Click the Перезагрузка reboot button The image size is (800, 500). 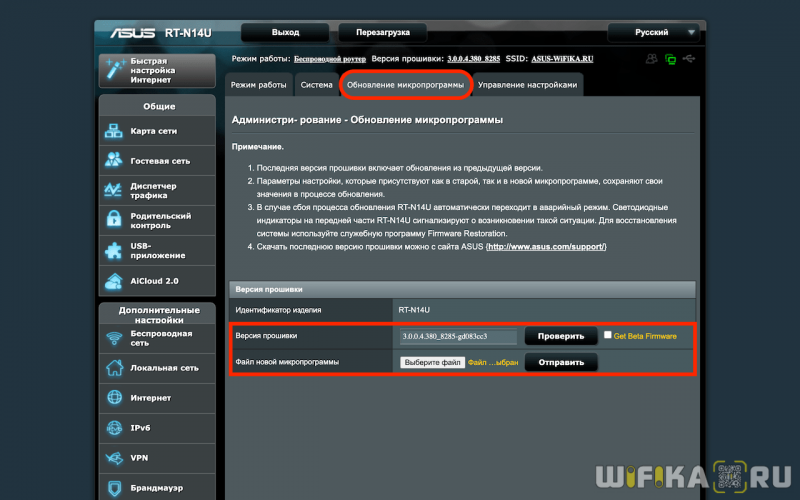click(383, 32)
